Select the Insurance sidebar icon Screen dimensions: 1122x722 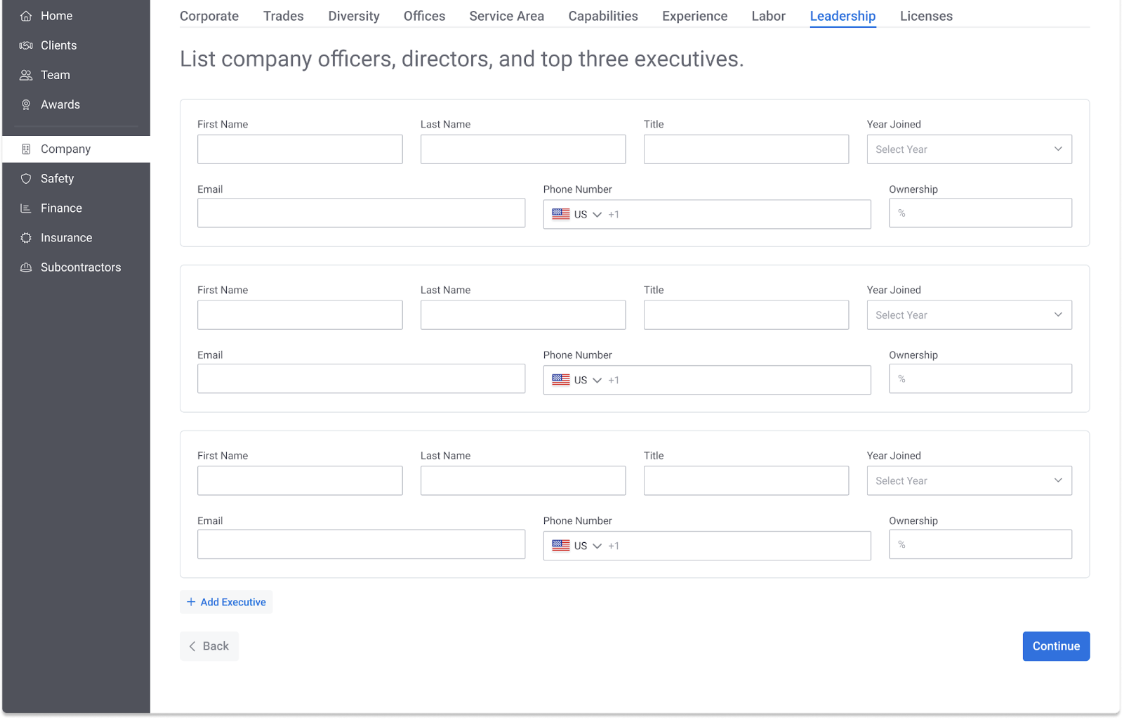click(26, 238)
